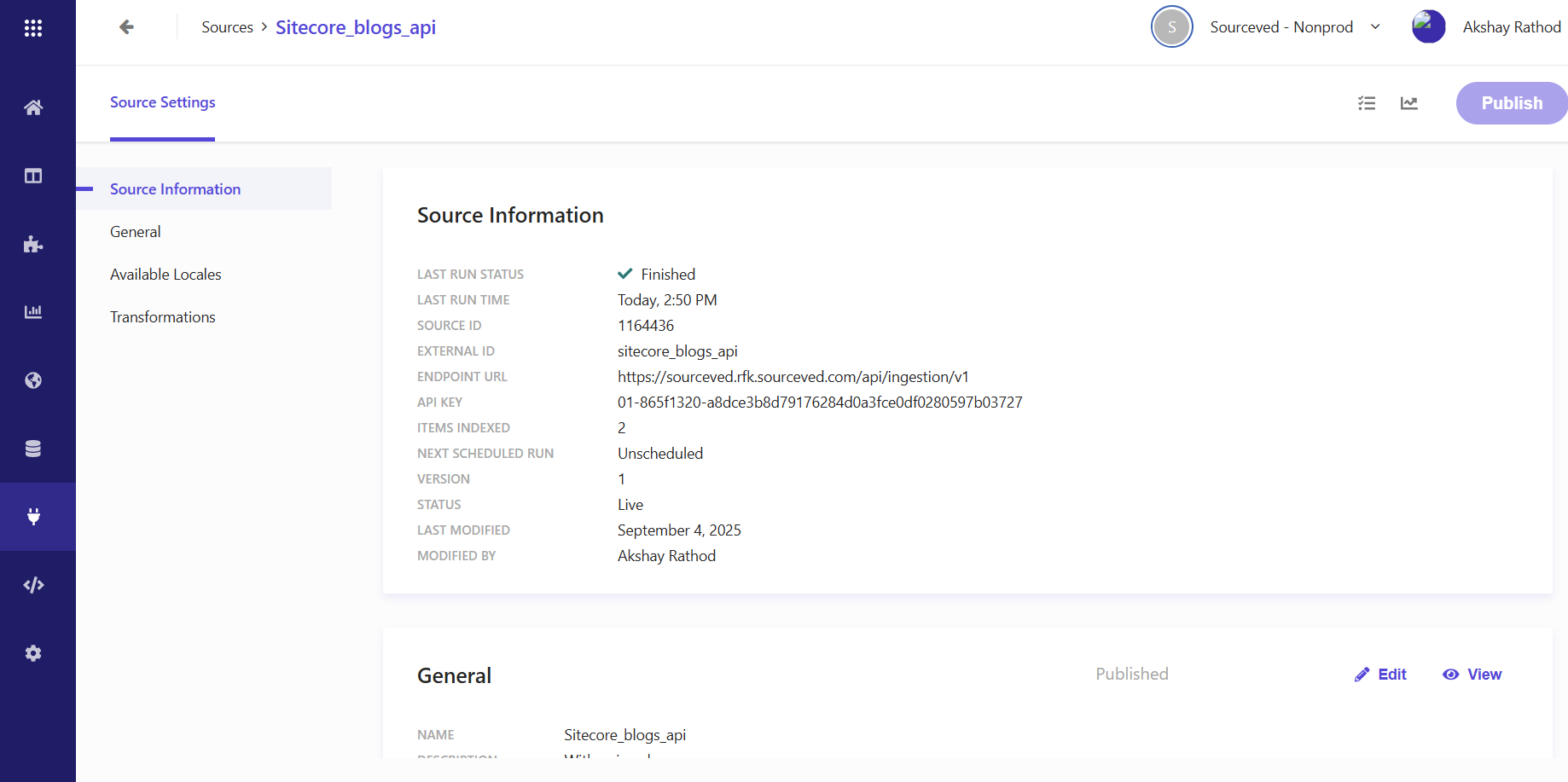Screen dimensions: 1568x782
Task: Click the back arrow icon
Action: 126,27
